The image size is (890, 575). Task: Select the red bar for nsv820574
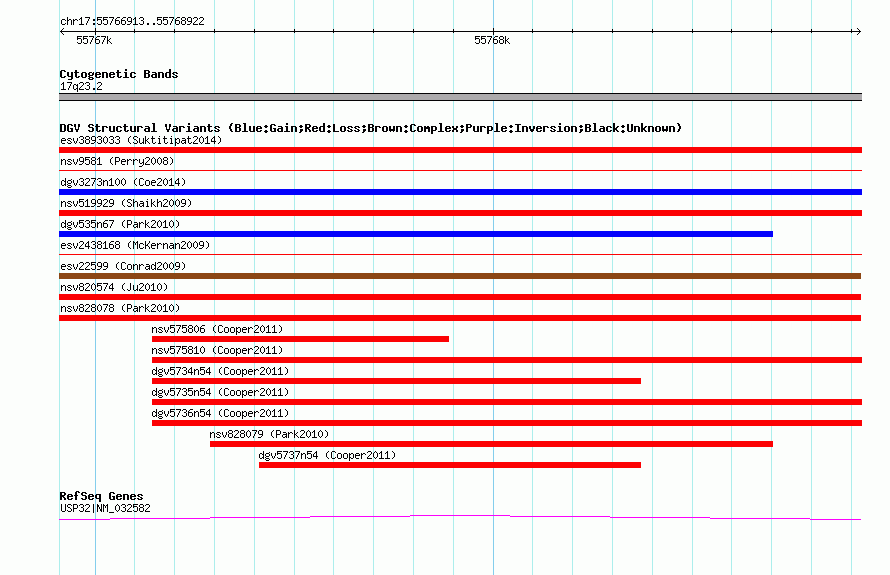click(460, 297)
